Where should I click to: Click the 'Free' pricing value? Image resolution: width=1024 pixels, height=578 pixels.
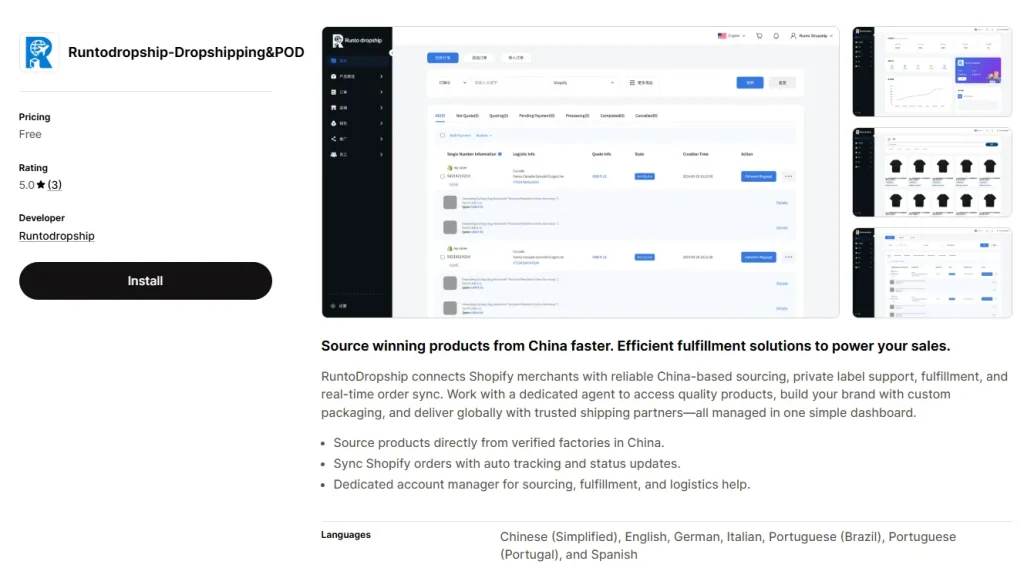tap(30, 134)
